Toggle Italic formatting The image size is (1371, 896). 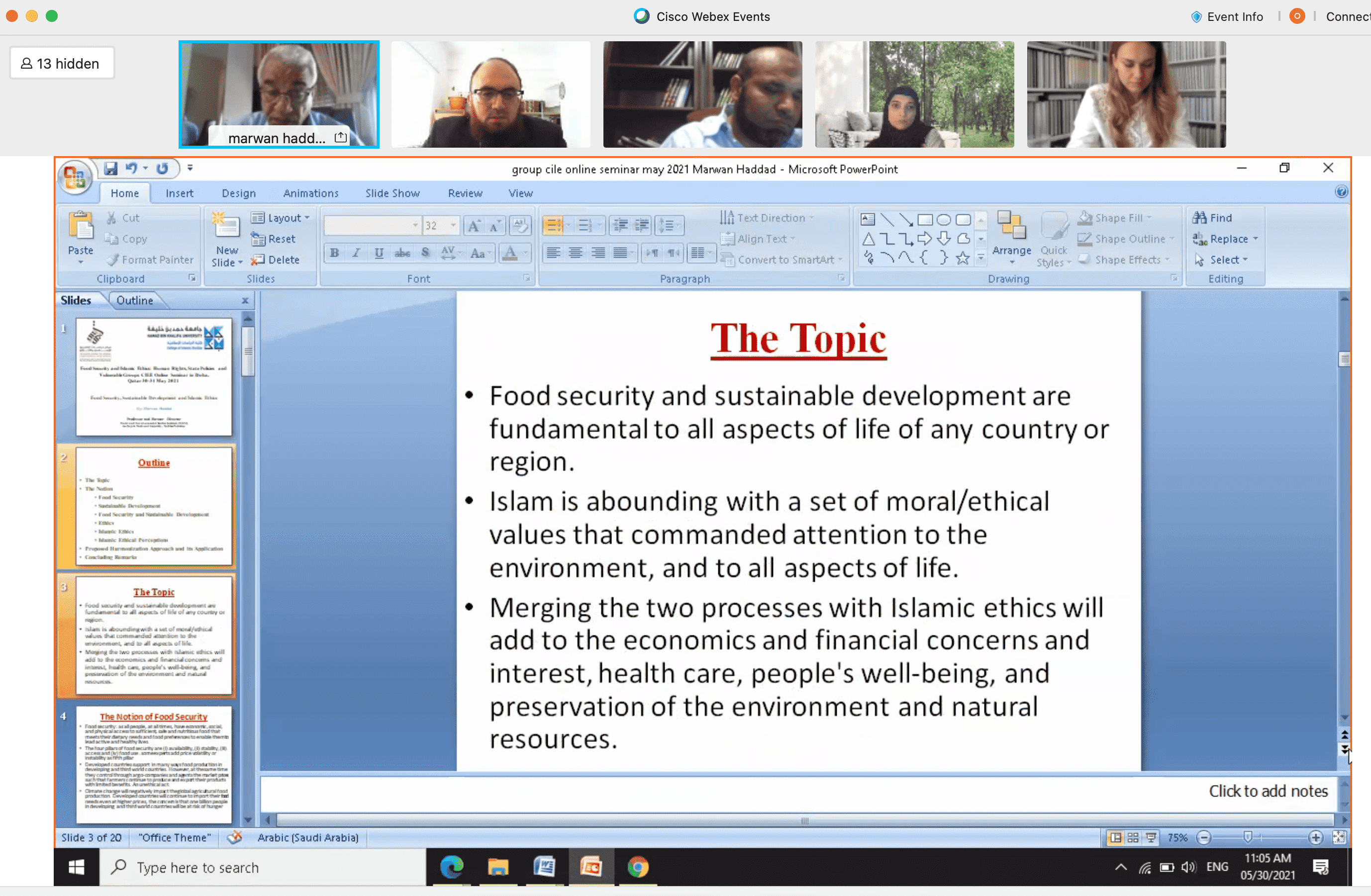[356, 253]
